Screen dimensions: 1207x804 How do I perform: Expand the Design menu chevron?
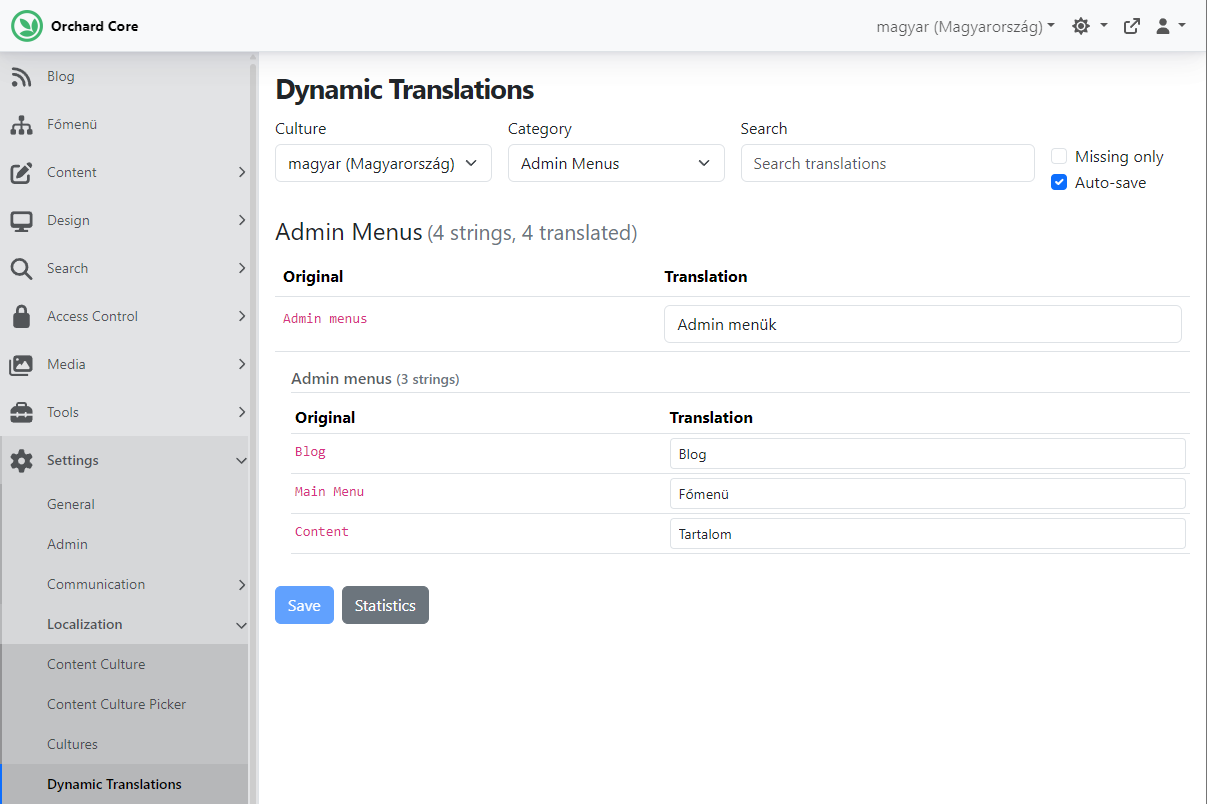tap(241, 220)
